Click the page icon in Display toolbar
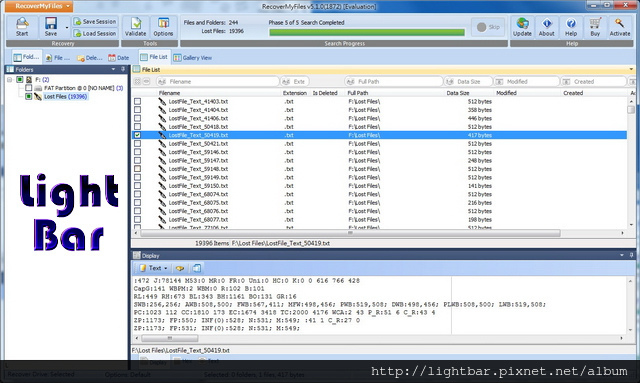This screenshot has height=383, width=640. (197, 268)
